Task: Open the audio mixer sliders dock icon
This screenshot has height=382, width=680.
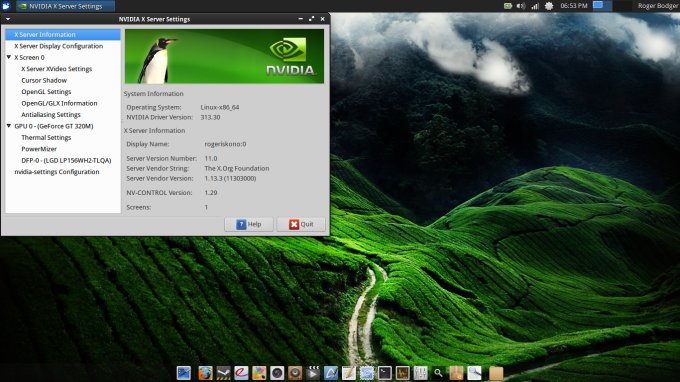Action: click(x=420, y=372)
